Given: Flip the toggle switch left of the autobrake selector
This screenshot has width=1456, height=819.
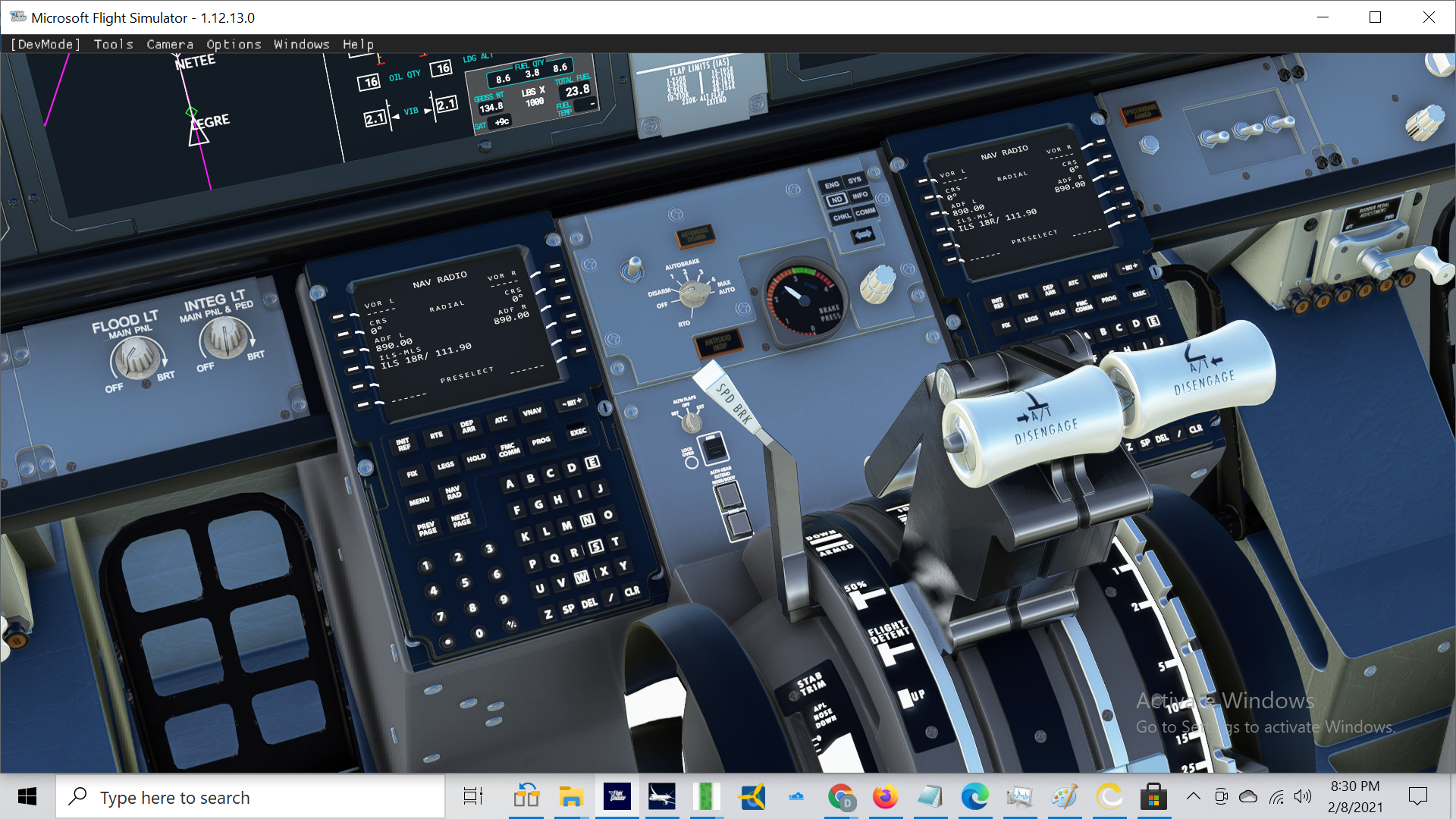Looking at the screenshot, I should click(632, 268).
